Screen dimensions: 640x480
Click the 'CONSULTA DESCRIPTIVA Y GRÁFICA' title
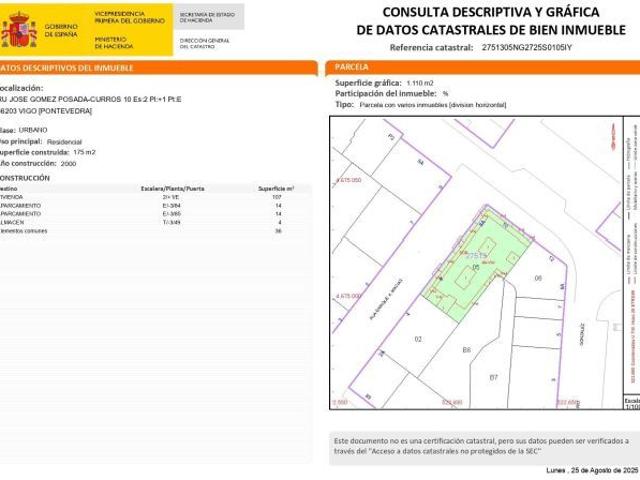click(491, 12)
